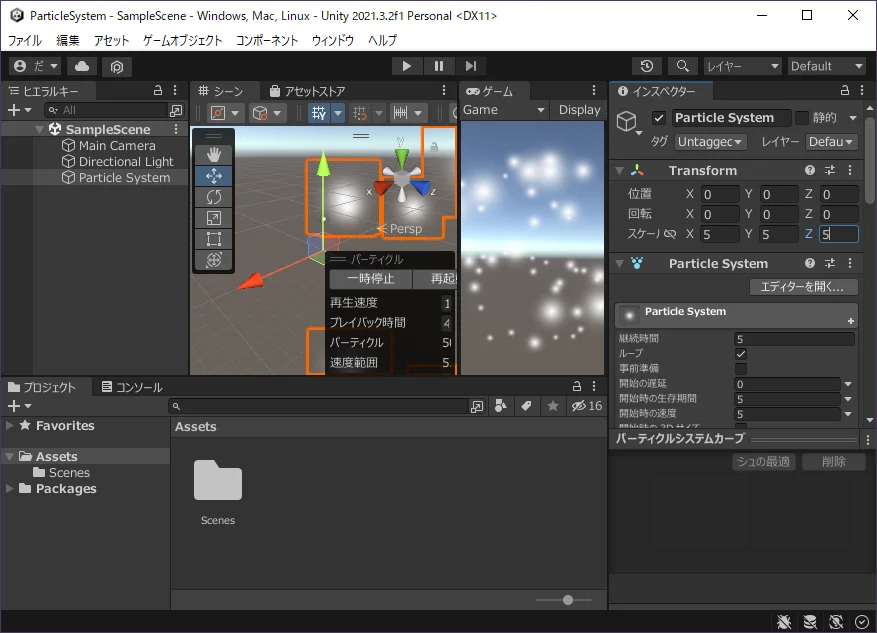Screen dimensions: 877x633
Task: Click the Hierarchy add plus button
Action: (19, 110)
